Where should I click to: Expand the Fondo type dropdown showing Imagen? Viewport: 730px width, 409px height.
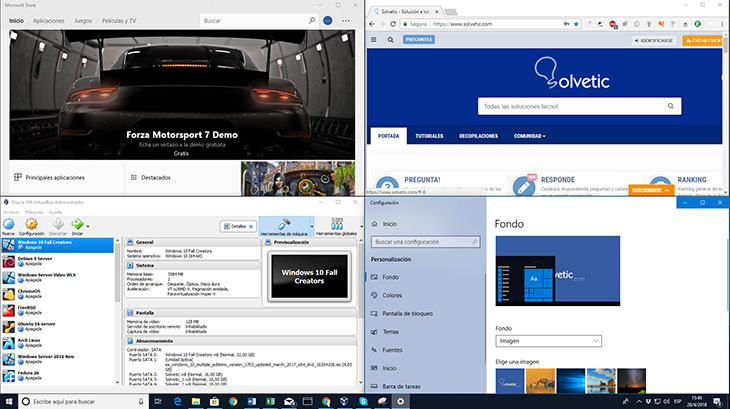click(550, 341)
